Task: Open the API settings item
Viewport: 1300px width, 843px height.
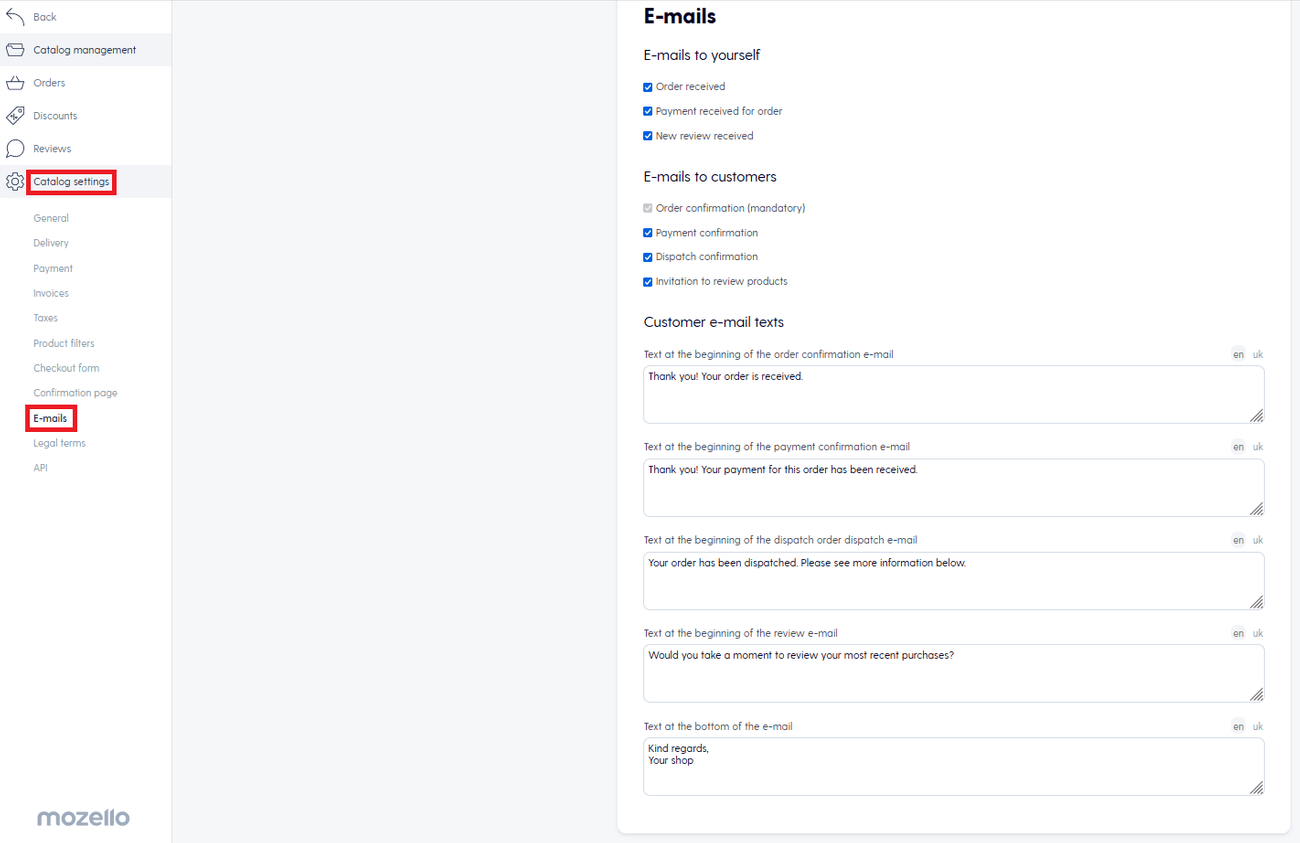Action: (40, 468)
